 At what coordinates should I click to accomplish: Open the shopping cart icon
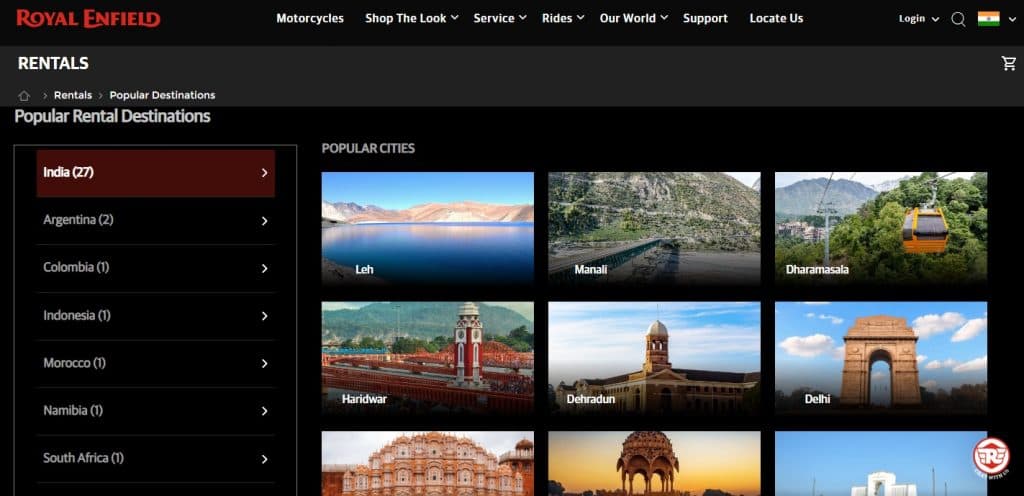coord(1008,64)
